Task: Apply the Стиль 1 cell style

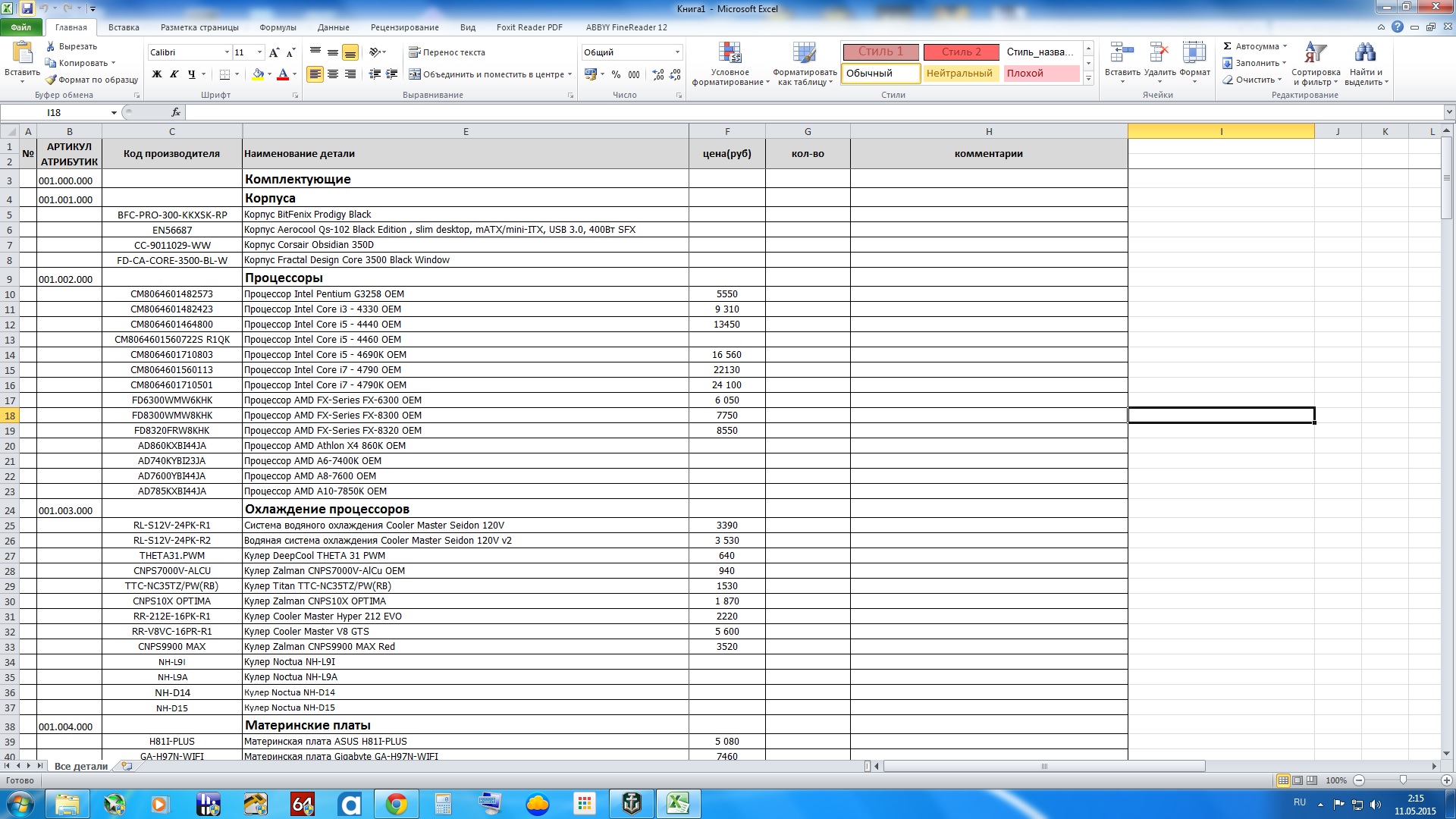Action: (880, 52)
